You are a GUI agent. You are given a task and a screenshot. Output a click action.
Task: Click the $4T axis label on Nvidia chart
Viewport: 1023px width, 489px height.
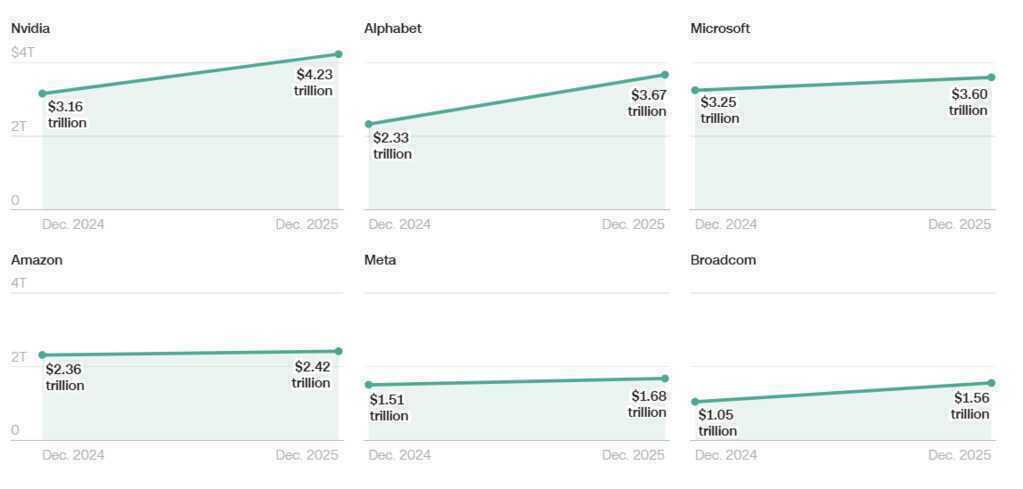point(23,52)
